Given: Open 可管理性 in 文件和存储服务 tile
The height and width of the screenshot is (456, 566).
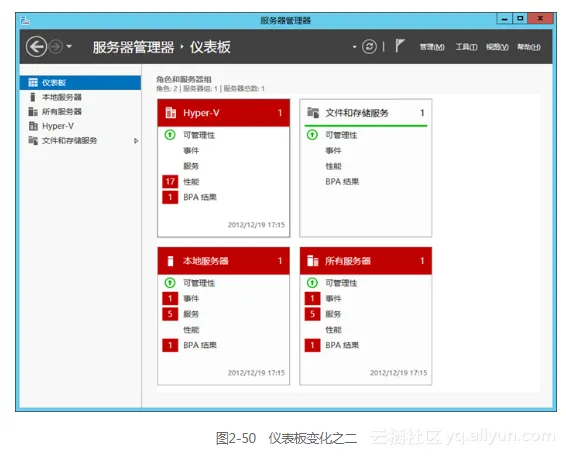Looking at the screenshot, I should pos(341,135).
